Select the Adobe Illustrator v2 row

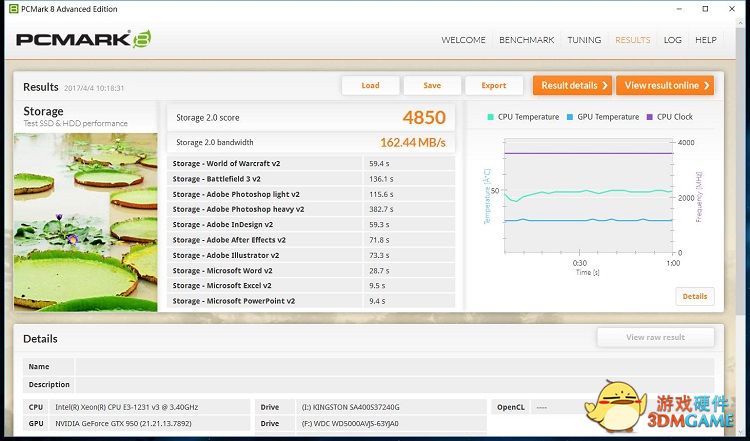[311, 255]
